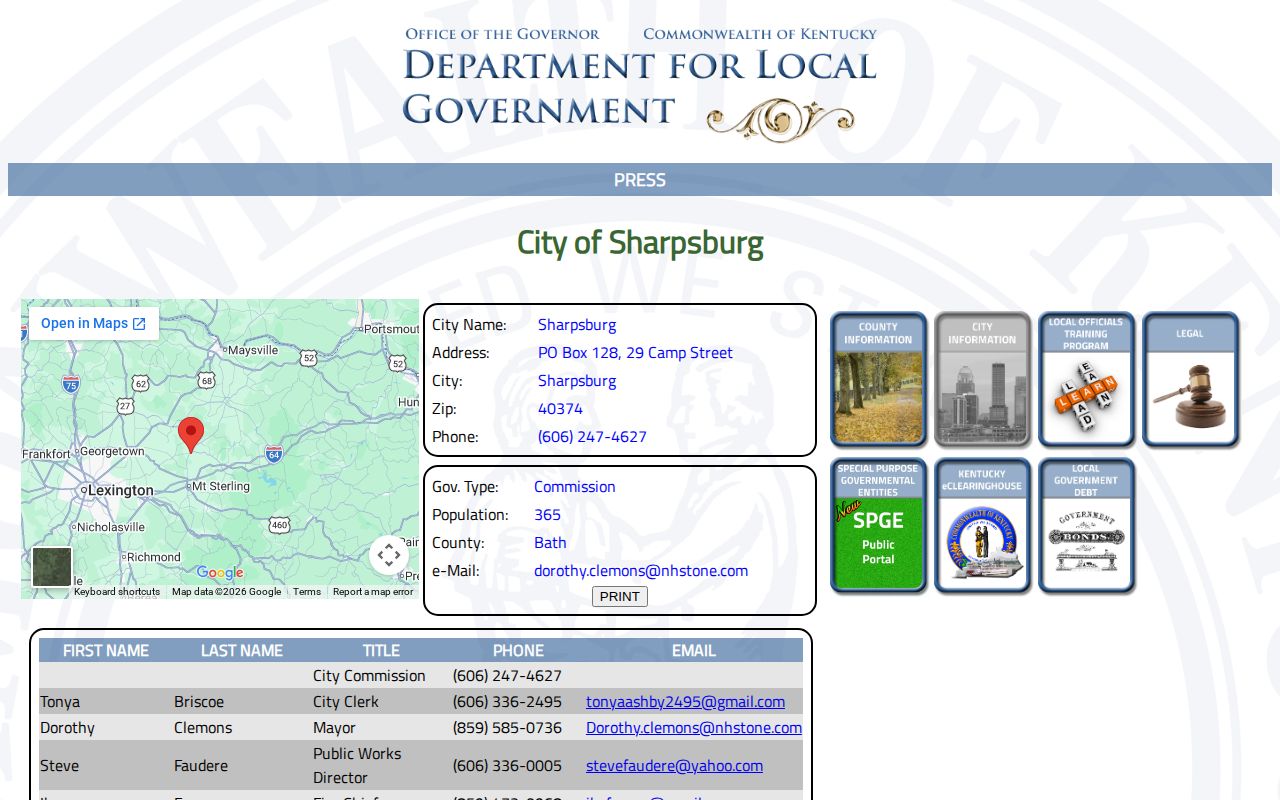This screenshot has height=800, width=1280.
Task: Select the phone number (606) 336-2495
Action: pyautogui.click(x=507, y=702)
